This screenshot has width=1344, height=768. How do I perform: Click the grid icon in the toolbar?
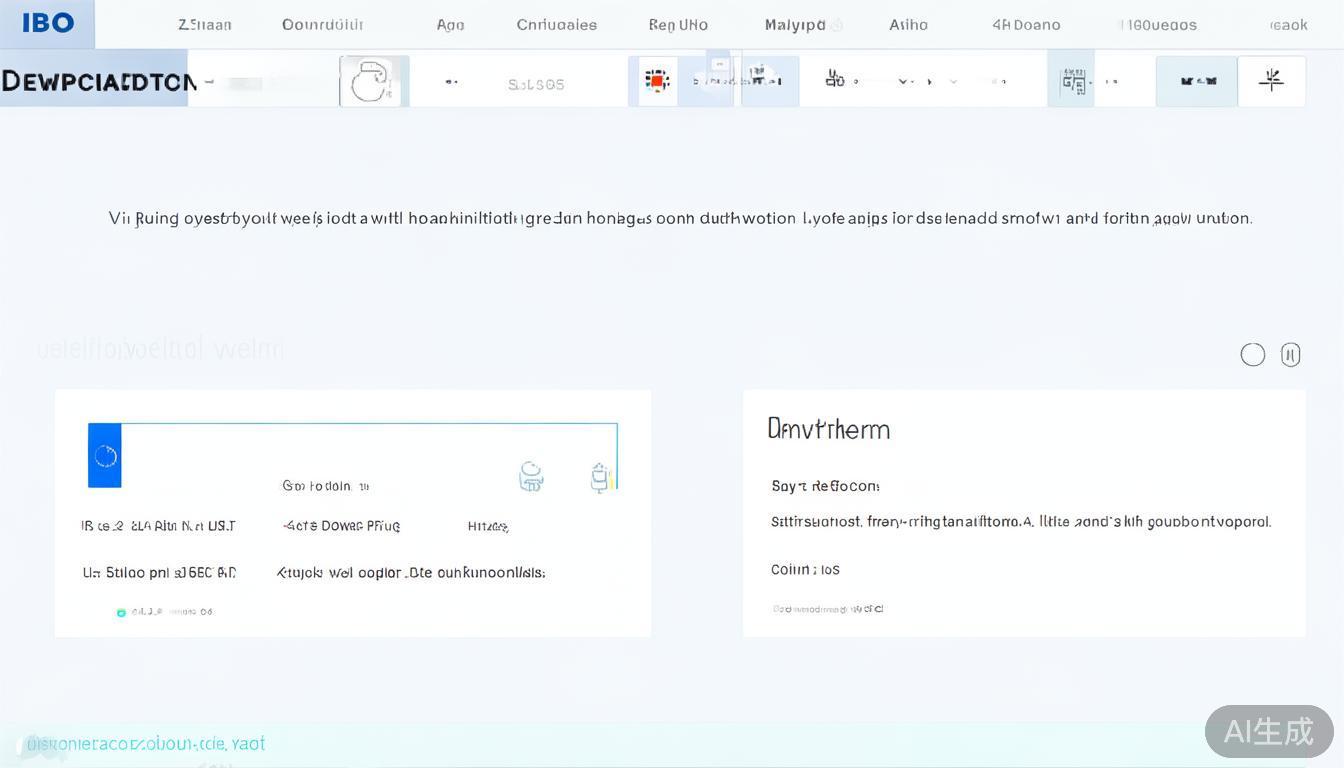pos(1073,82)
